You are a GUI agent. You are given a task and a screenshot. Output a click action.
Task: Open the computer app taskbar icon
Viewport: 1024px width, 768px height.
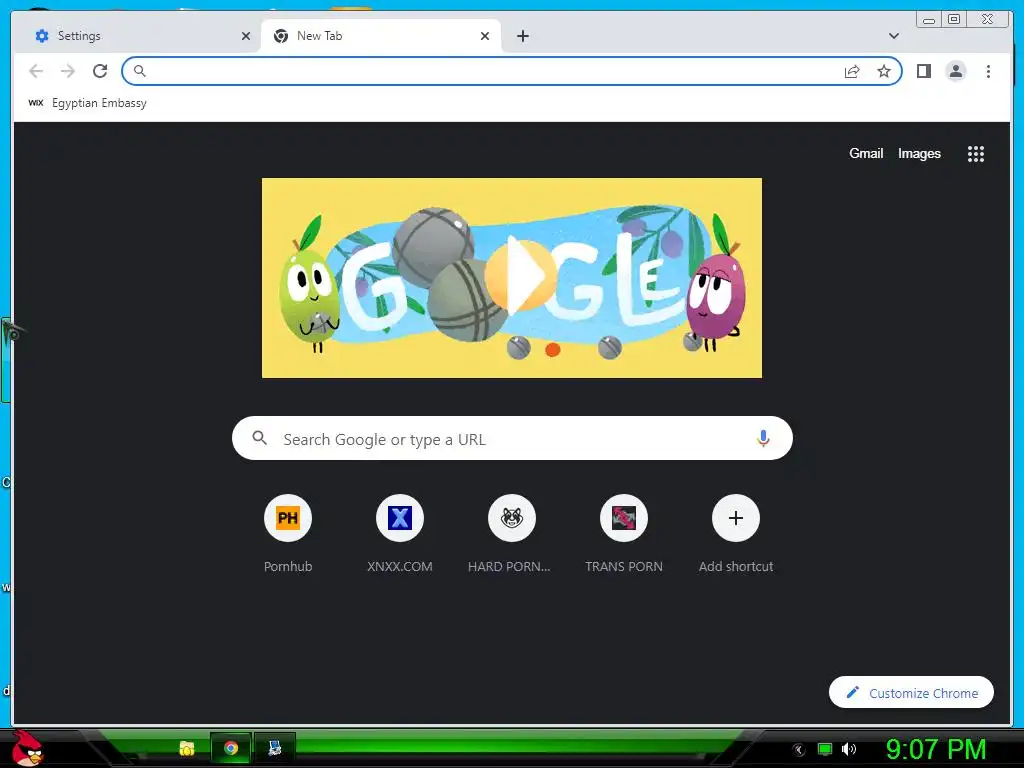pyautogui.click(x=275, y=748)
